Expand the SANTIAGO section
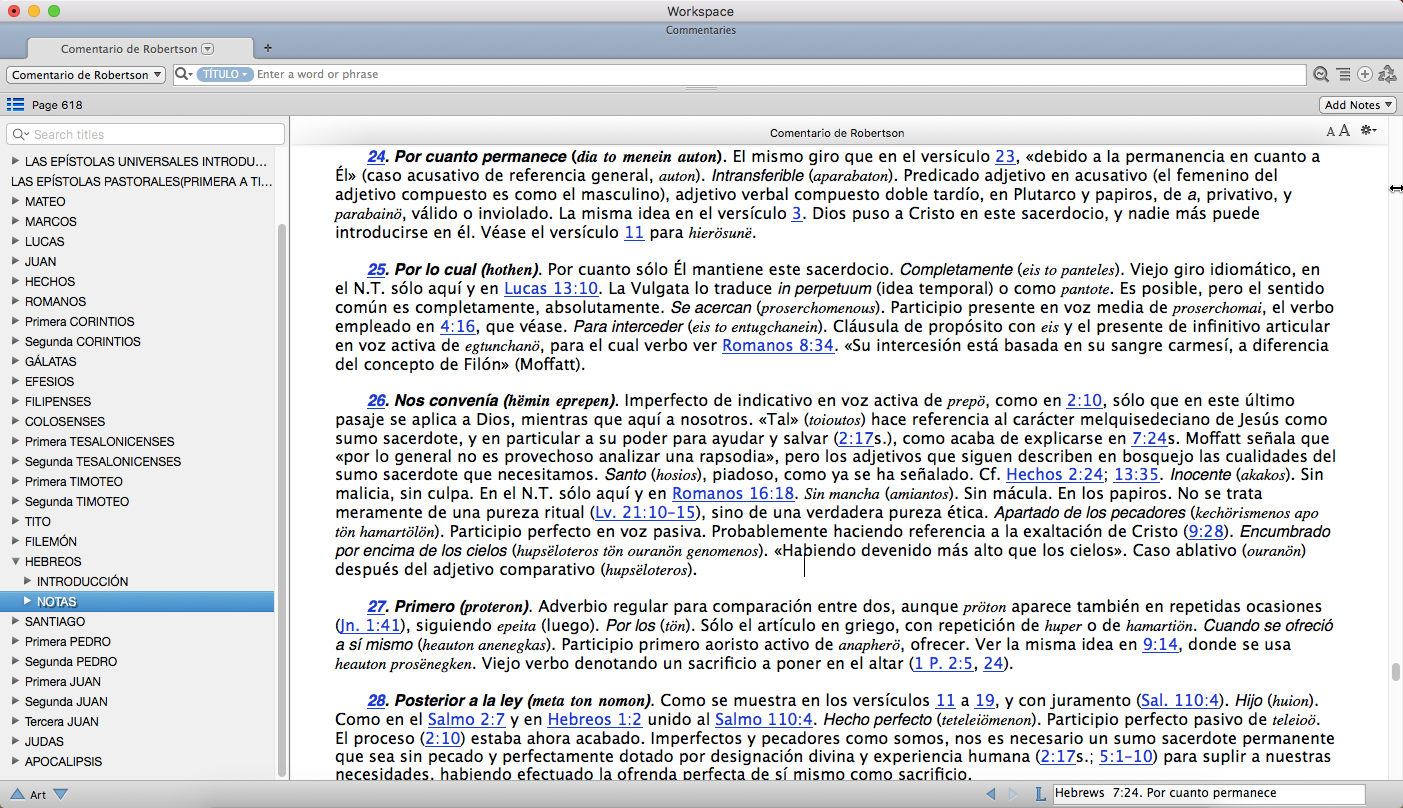1403x808 pixels. point(15,621)
